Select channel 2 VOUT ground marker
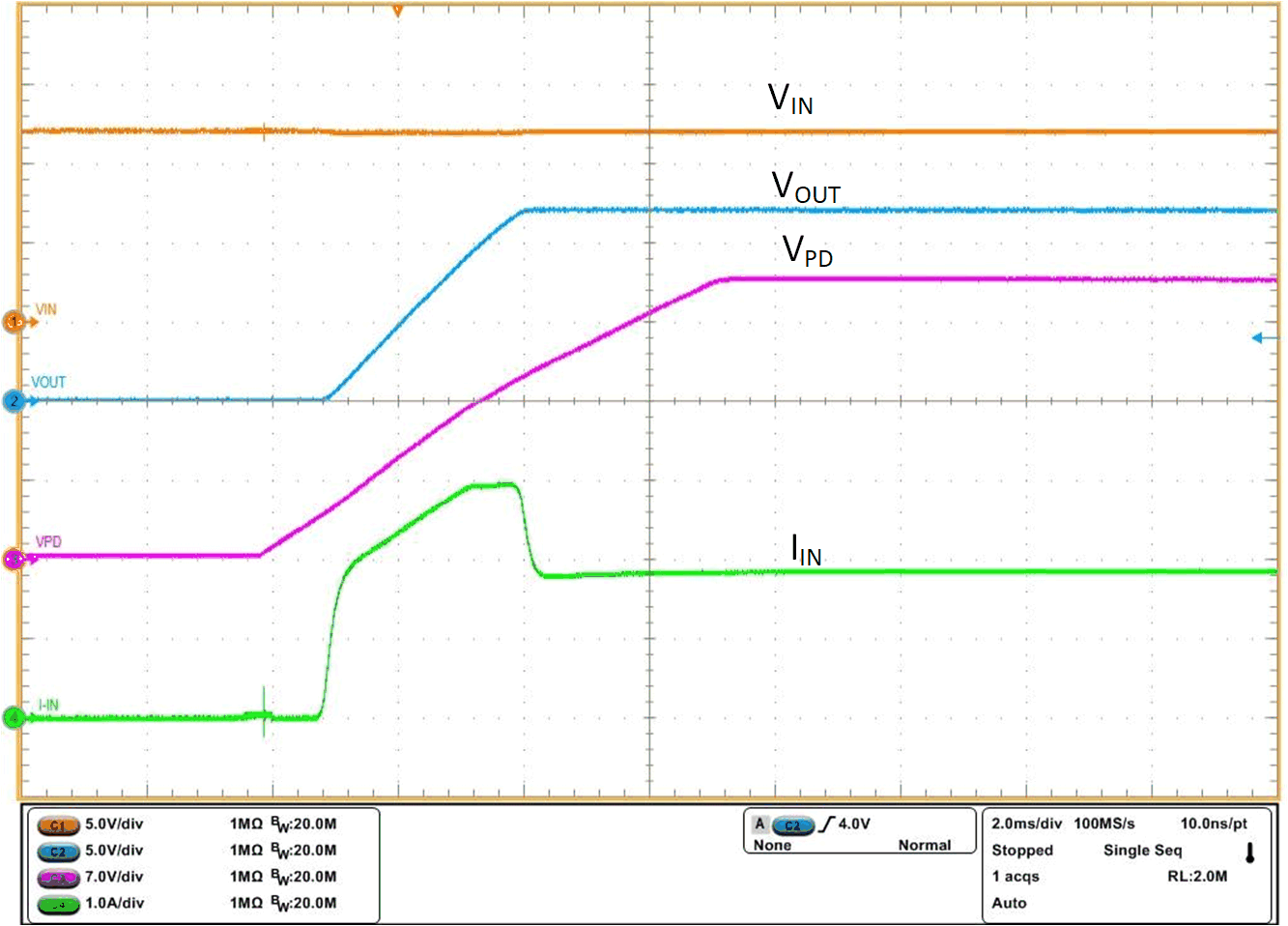Screen dimensions: 1288x926 tap(14, 400)
